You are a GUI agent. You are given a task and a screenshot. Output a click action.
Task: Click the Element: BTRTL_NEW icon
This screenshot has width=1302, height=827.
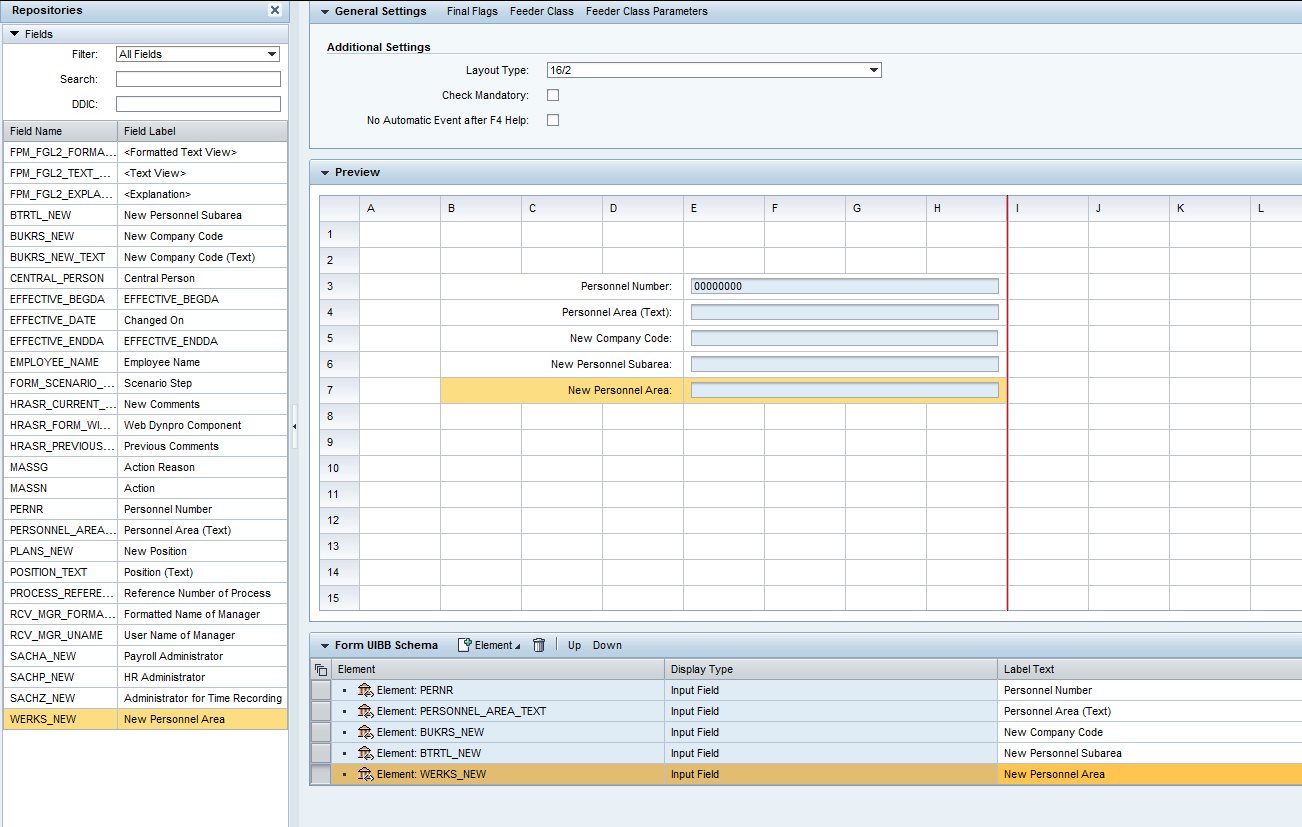click(365, 753)
